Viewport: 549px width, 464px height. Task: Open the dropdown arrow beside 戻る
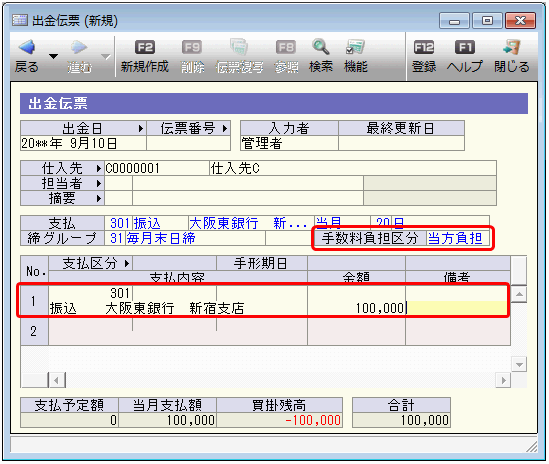click(x=53, y=56)
